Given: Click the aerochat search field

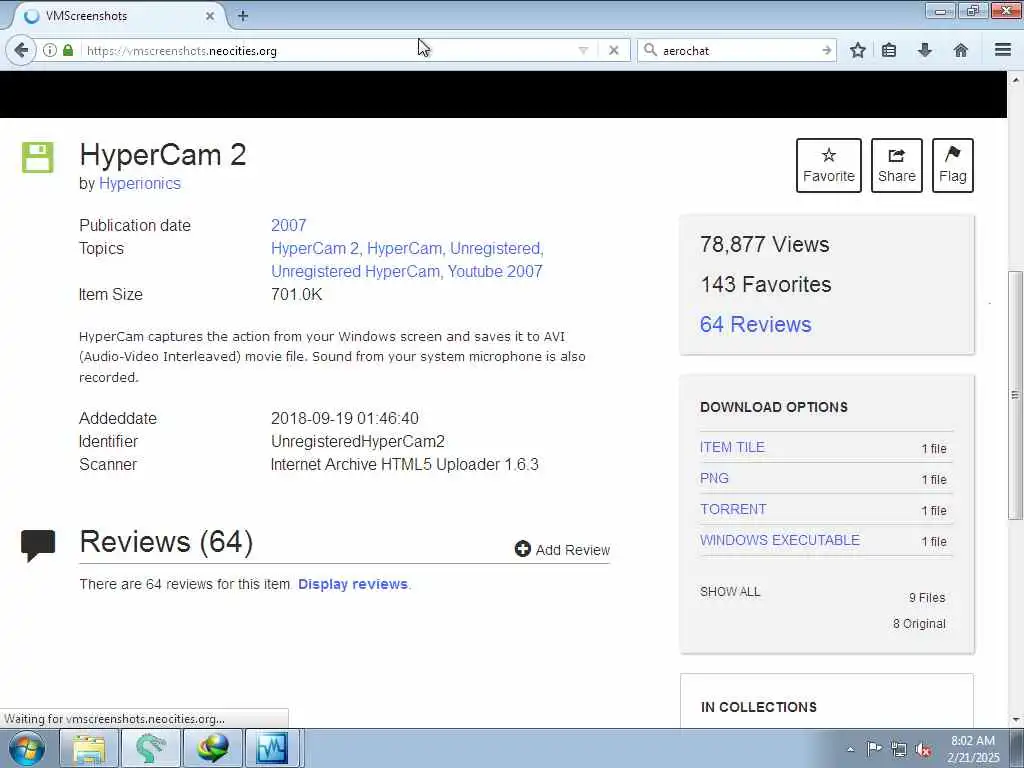Looking at the screenshot, I should pos(738,50).
